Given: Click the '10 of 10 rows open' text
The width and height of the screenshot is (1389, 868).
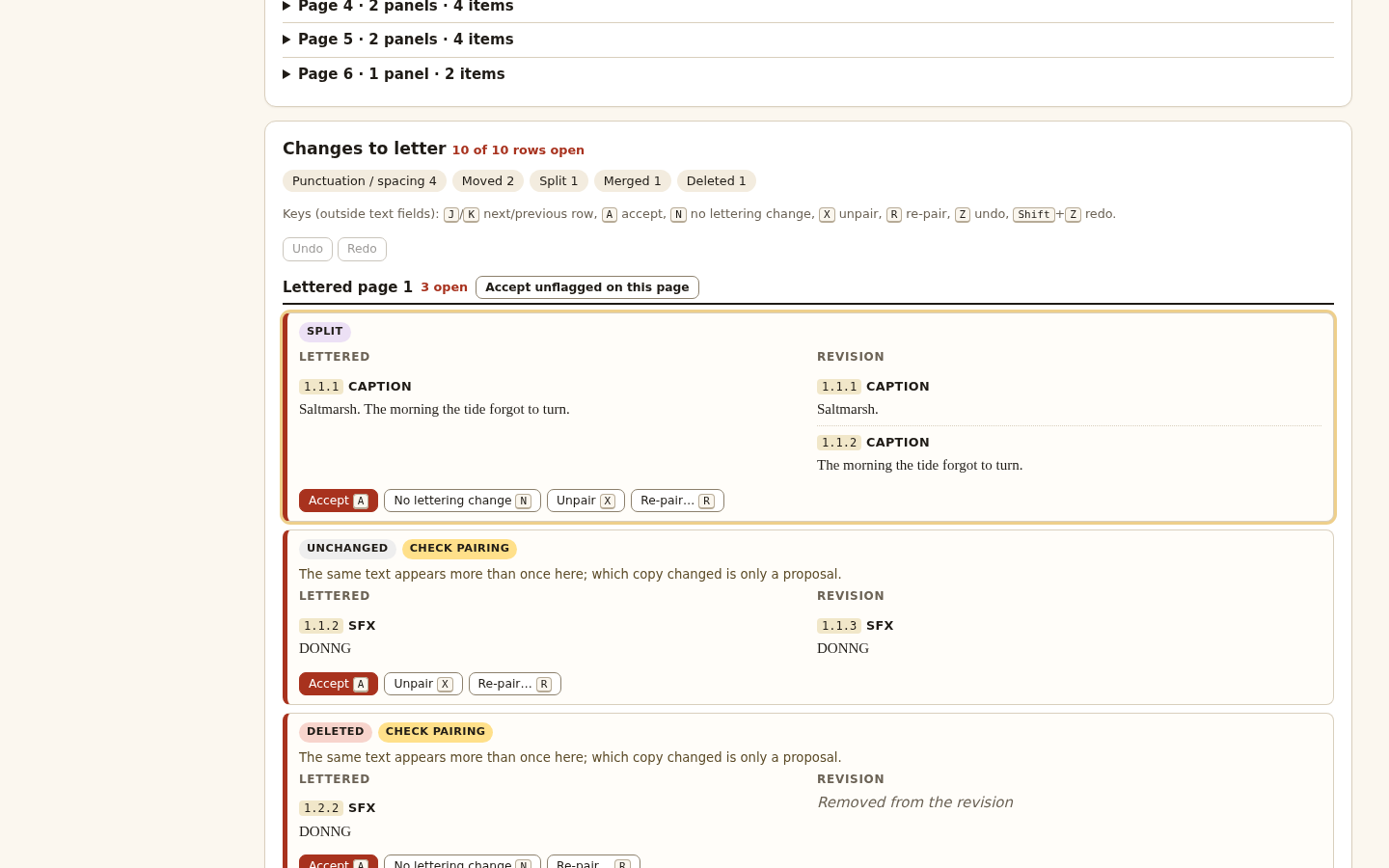Looking at the screenshot, I should pos(518,150).
